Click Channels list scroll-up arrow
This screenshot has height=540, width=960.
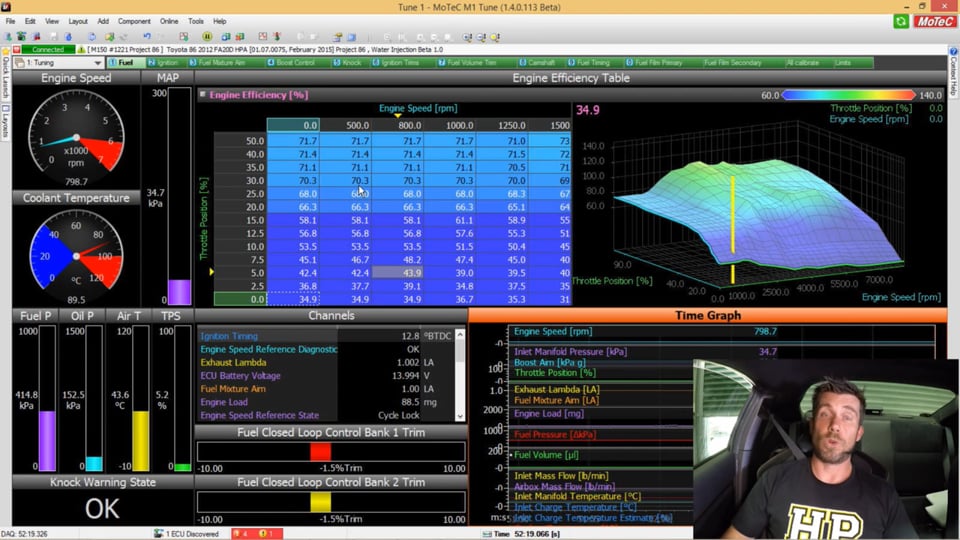coord(460,336)
